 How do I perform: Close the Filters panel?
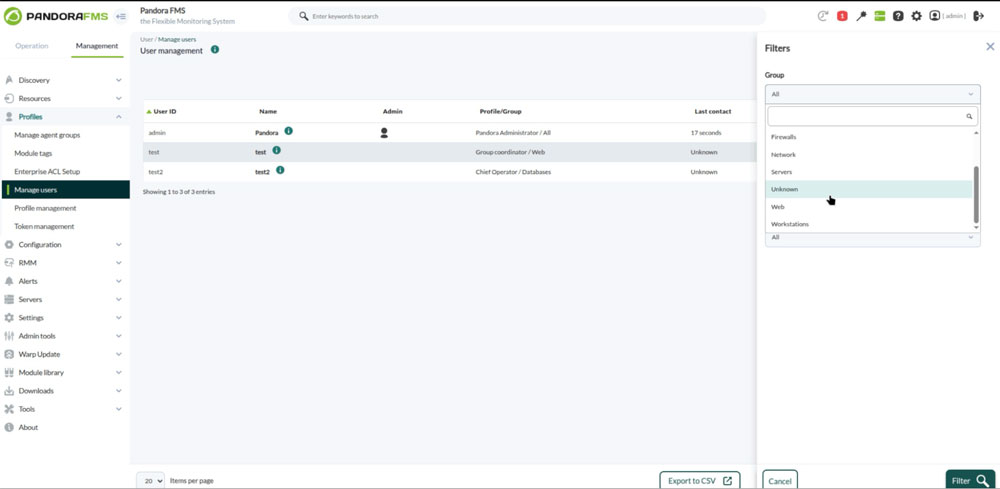click(990, 47)
